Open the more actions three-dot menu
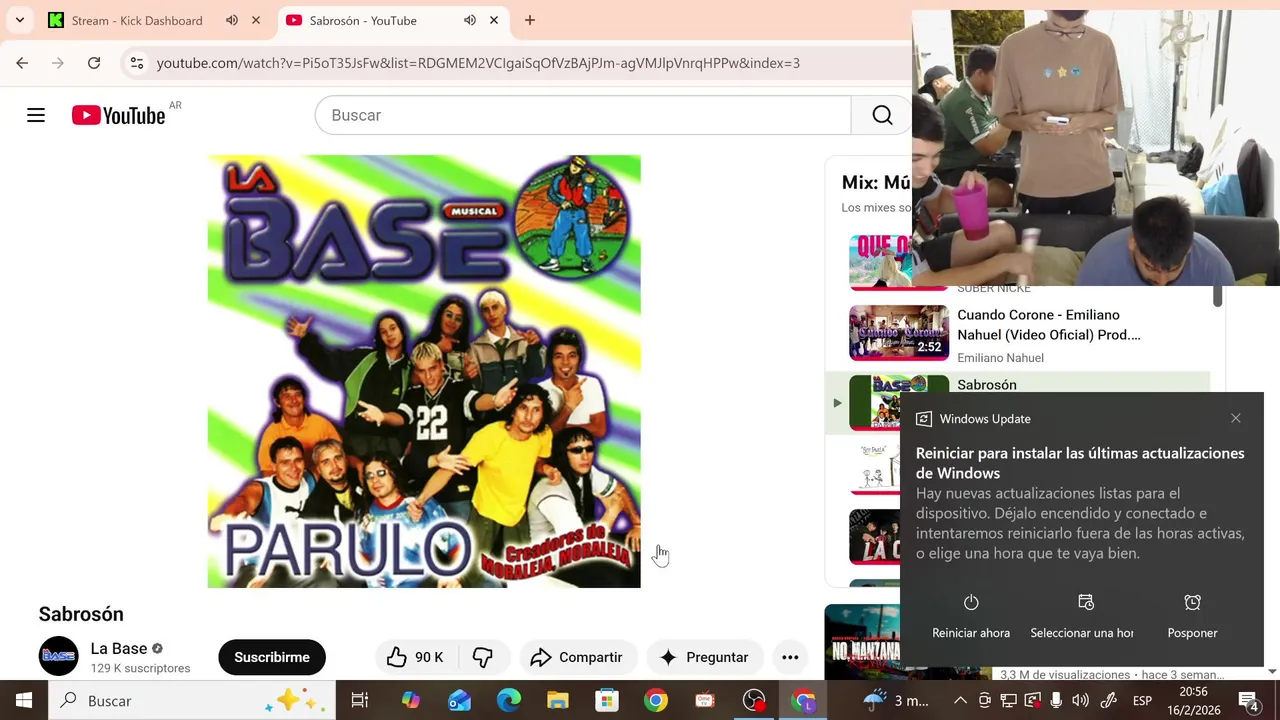This screenshot has height=720, width=1280. coord(790,657)
